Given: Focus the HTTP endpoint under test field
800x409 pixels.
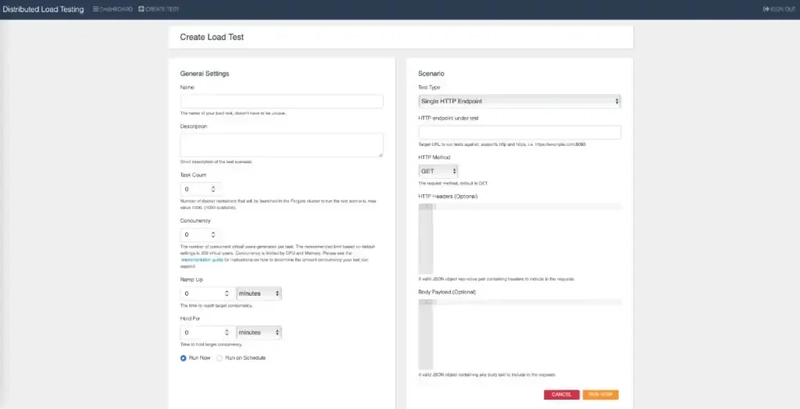Looking at the screenshot, I should point(519,132).
